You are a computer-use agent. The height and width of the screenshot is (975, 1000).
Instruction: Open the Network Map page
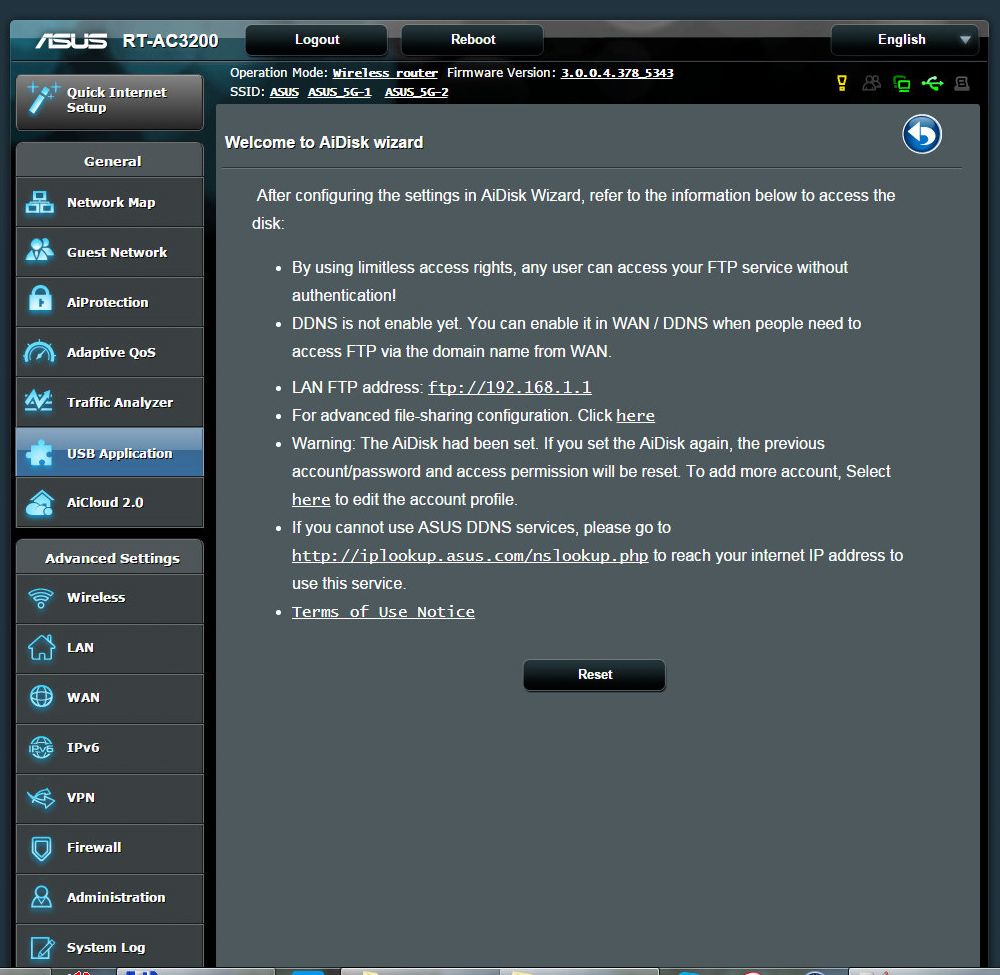[x=109, y=202]
